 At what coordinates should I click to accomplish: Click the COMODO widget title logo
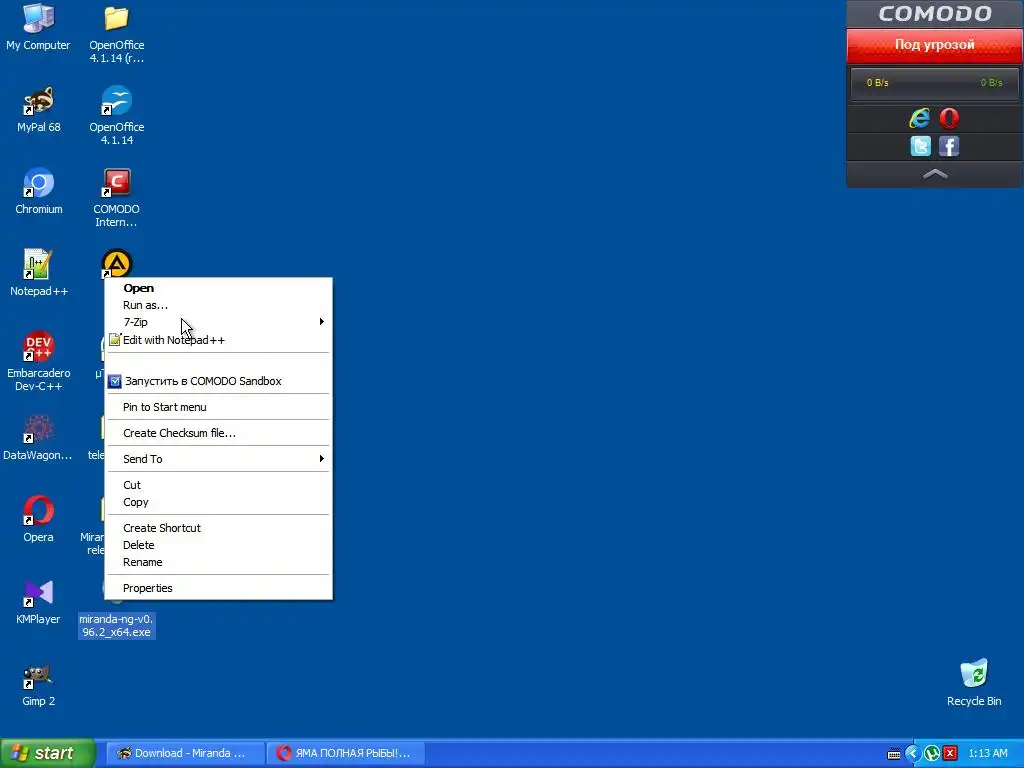tap(935, 14)
